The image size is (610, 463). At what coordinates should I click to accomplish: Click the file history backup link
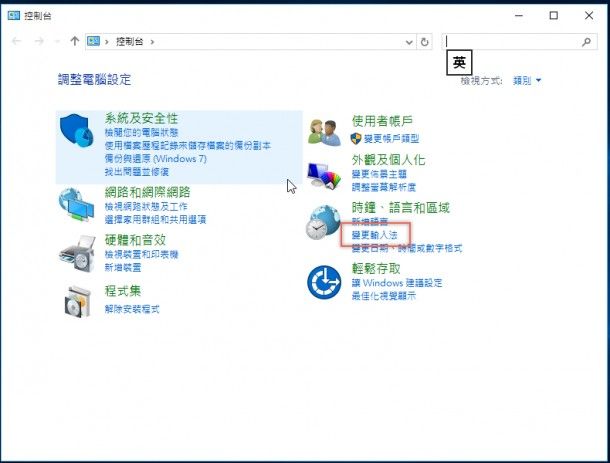[188, 146]
